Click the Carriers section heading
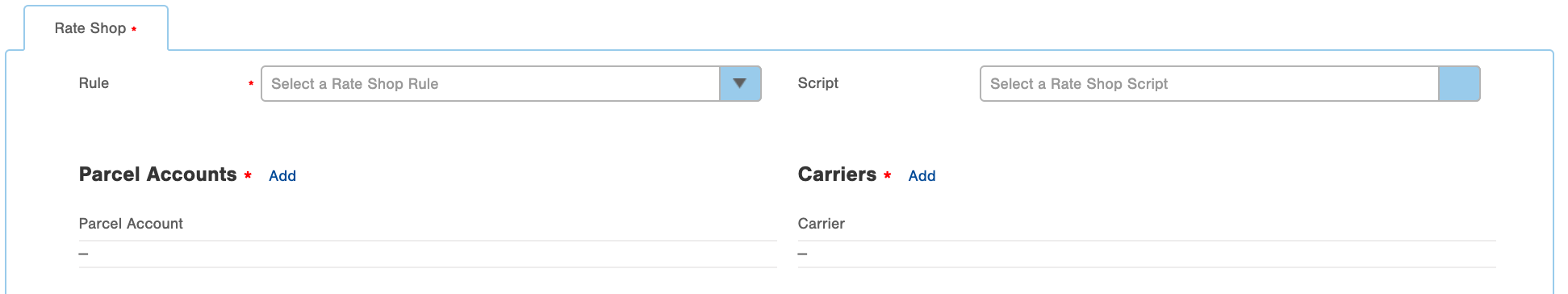The width and height of the screenshot is (1568, 294). 837,174
